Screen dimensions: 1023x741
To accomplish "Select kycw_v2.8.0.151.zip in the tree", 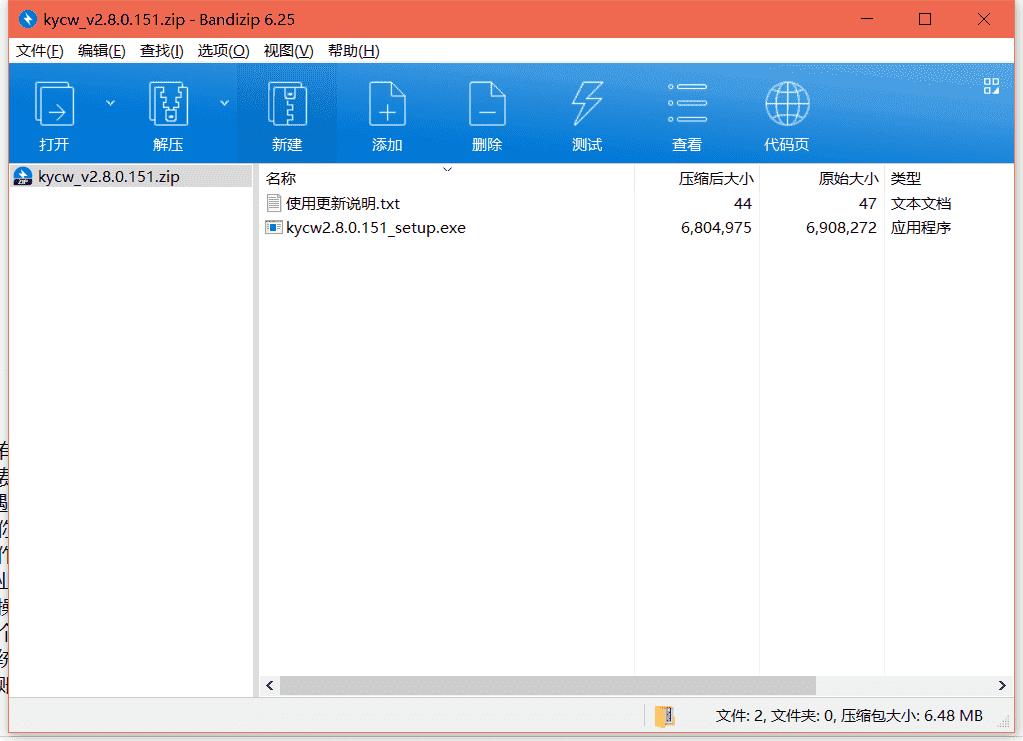I will 108,177.
